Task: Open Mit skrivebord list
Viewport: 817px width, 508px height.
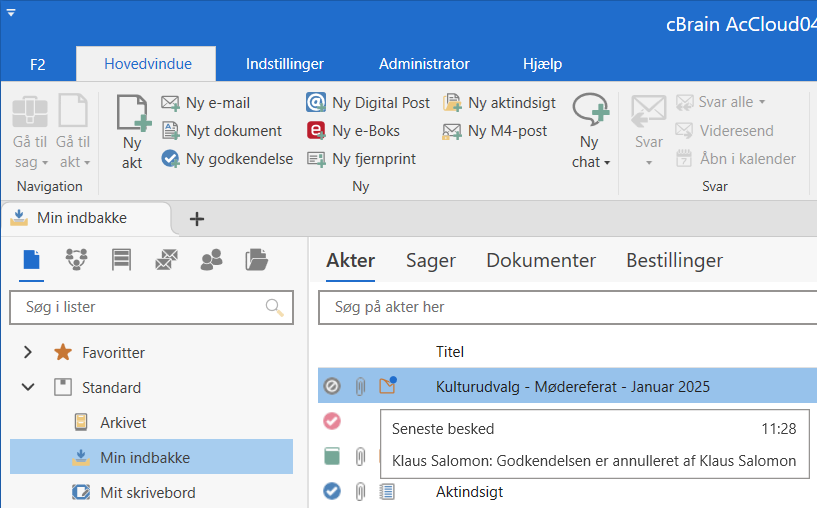Action: [x=147, y=492]
